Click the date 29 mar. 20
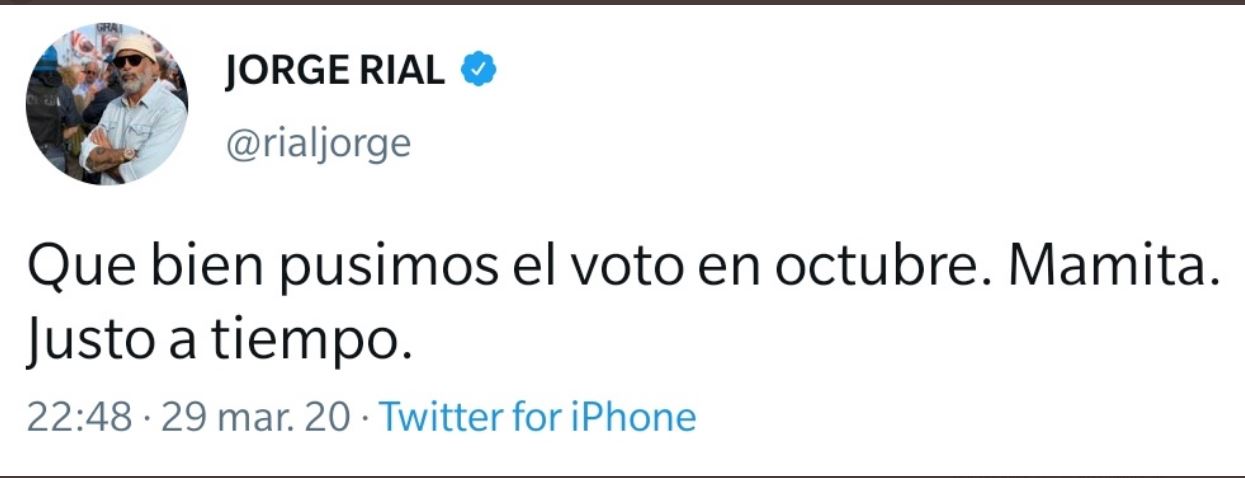Viewport: 1245px width, 478px height. pos(254,416)
